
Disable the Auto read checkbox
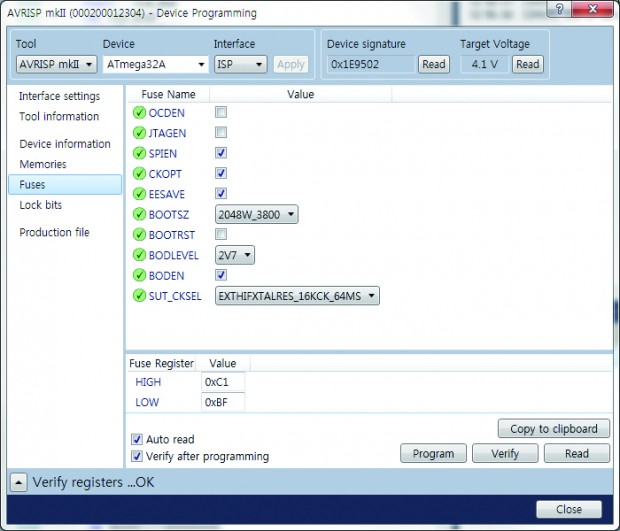(137, 439)
